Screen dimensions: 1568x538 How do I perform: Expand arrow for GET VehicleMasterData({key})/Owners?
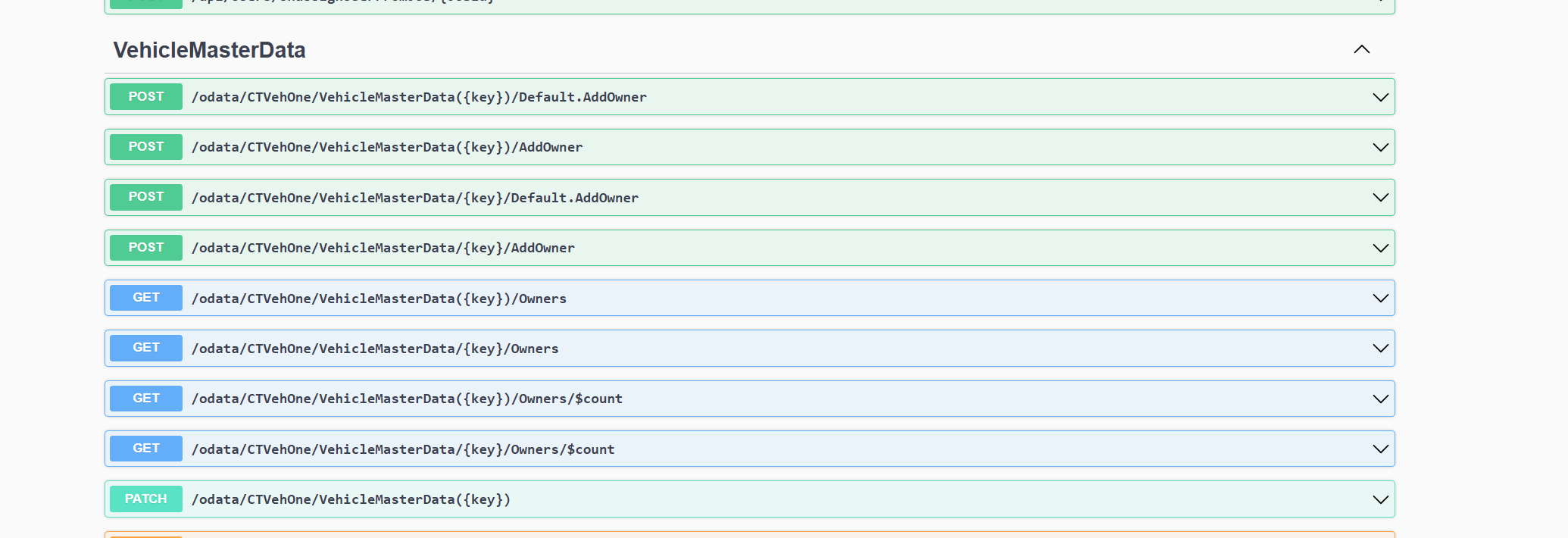click(x=1380, y=298)
